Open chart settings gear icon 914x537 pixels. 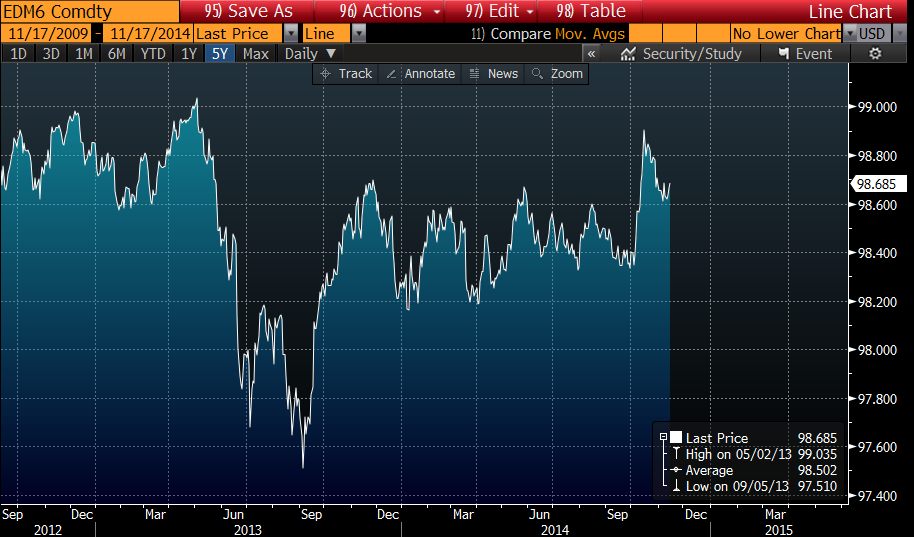point(875,54)
